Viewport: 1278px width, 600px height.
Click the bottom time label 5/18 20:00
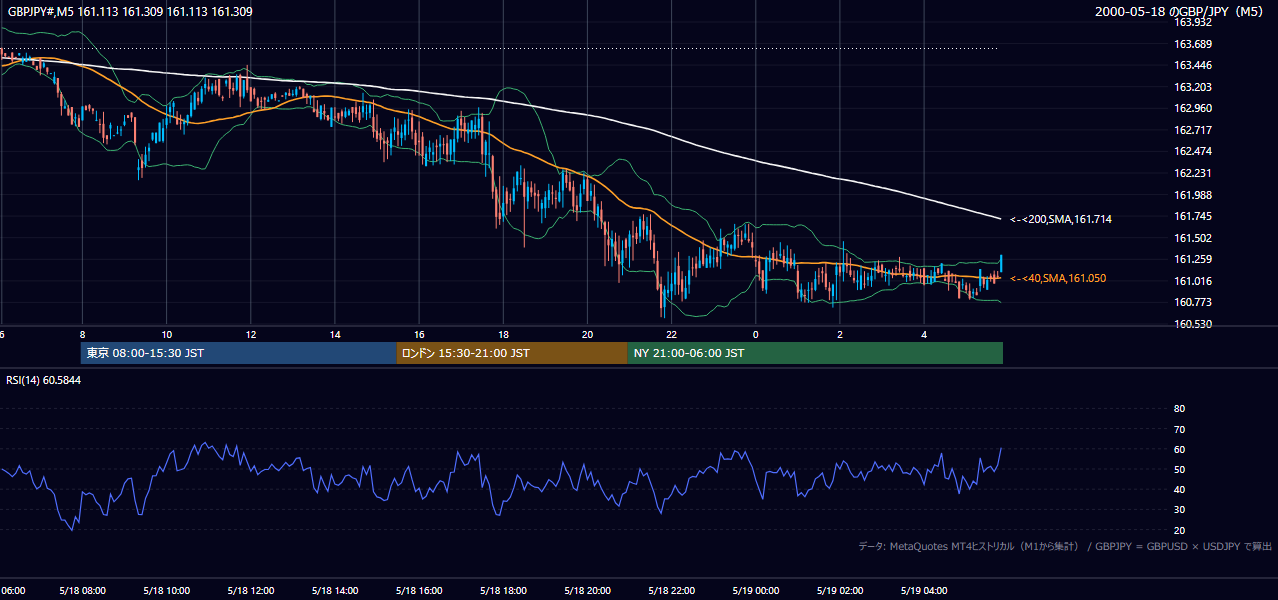click(x=586, y=590)
